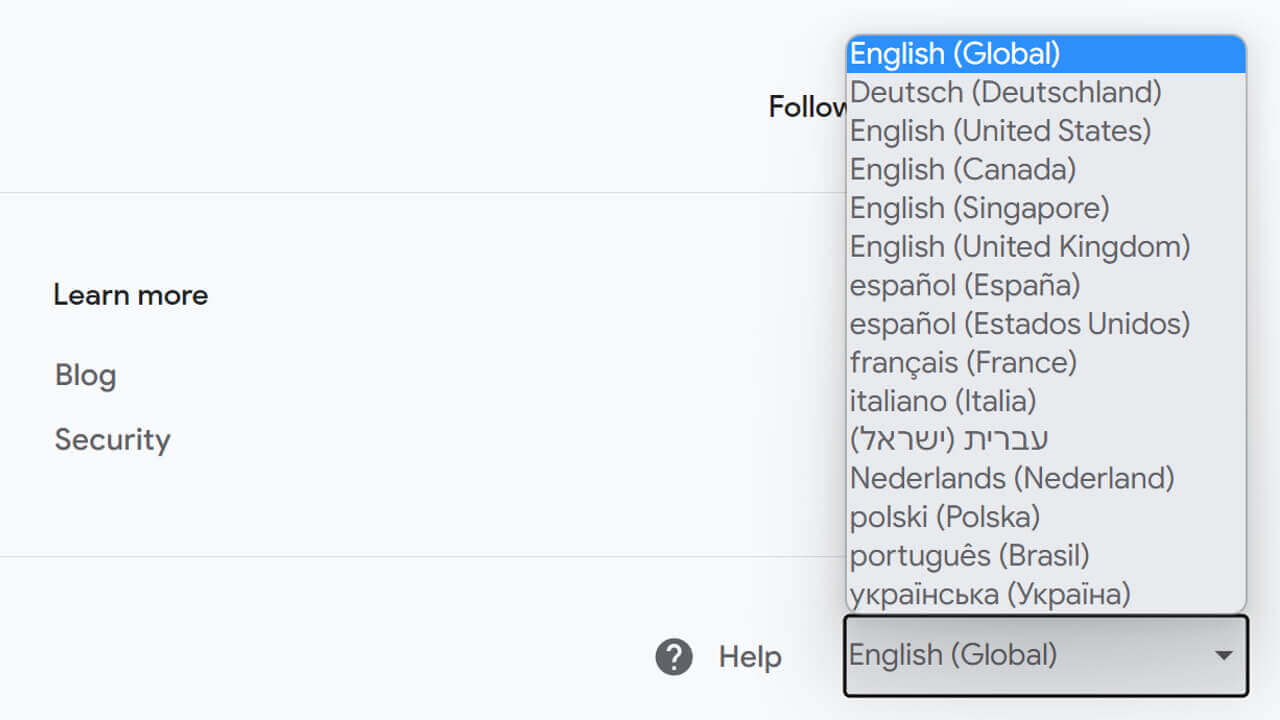Choose English (United States) option
The image size is (1280, 720).
[1000, 131]
